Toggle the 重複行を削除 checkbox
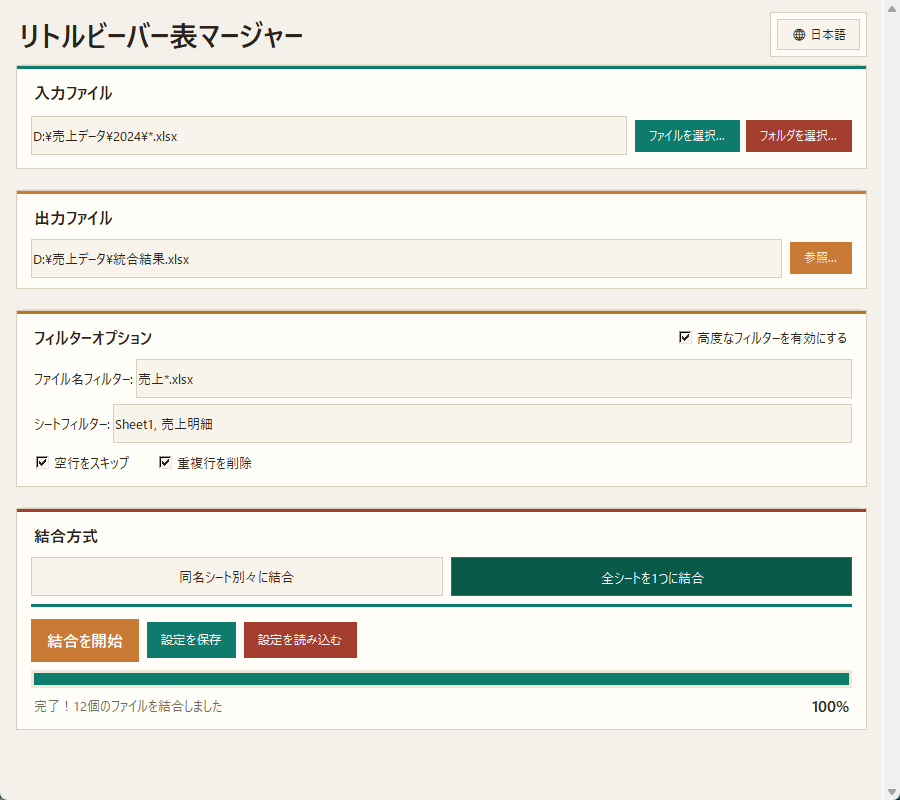The image size is (900, 800). tap(165, 462)
